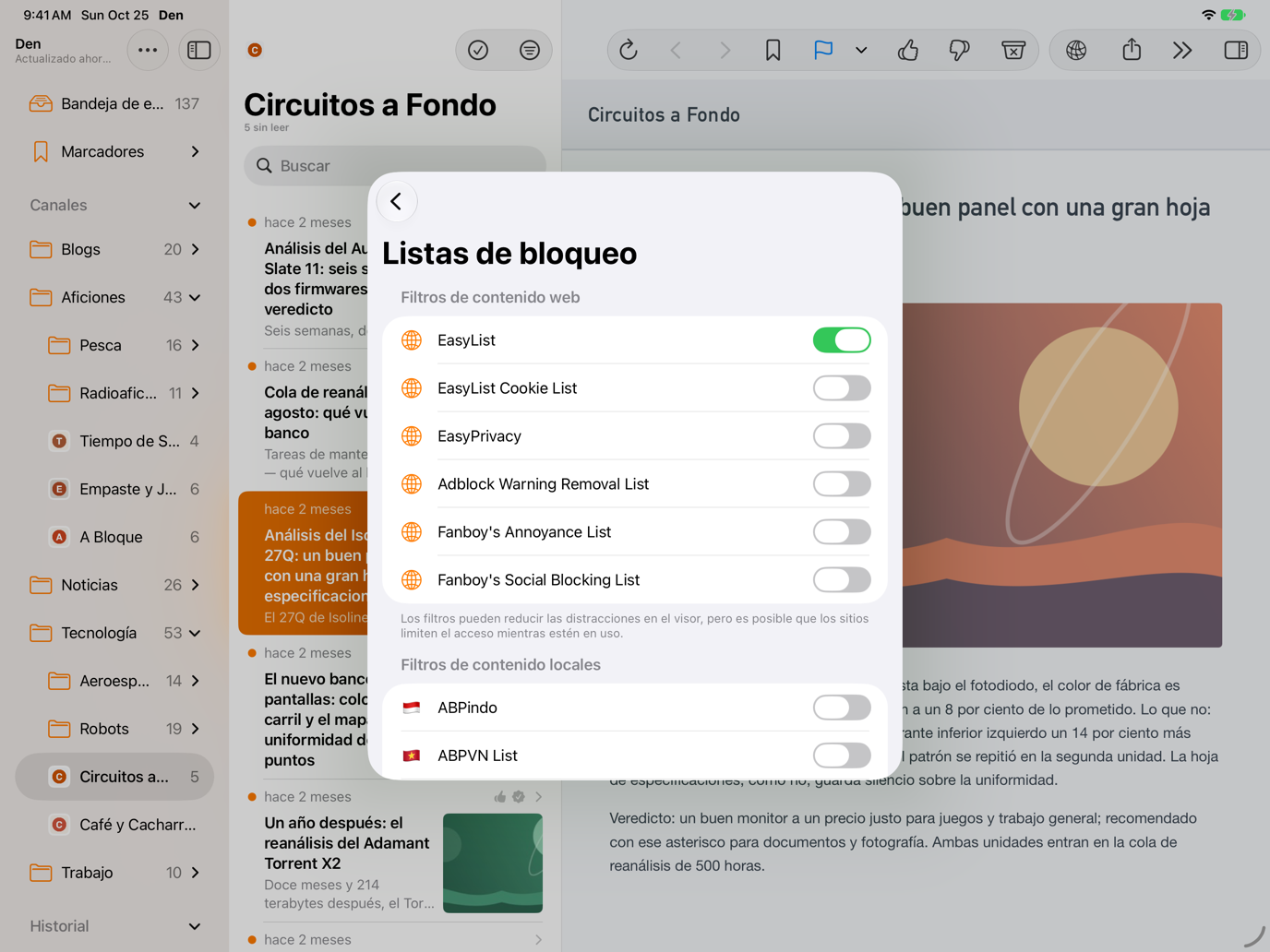Viewport: 1270px width, 952px height.
Task: Select the Café y Cacharr... feed
Action: click(114, 825)
